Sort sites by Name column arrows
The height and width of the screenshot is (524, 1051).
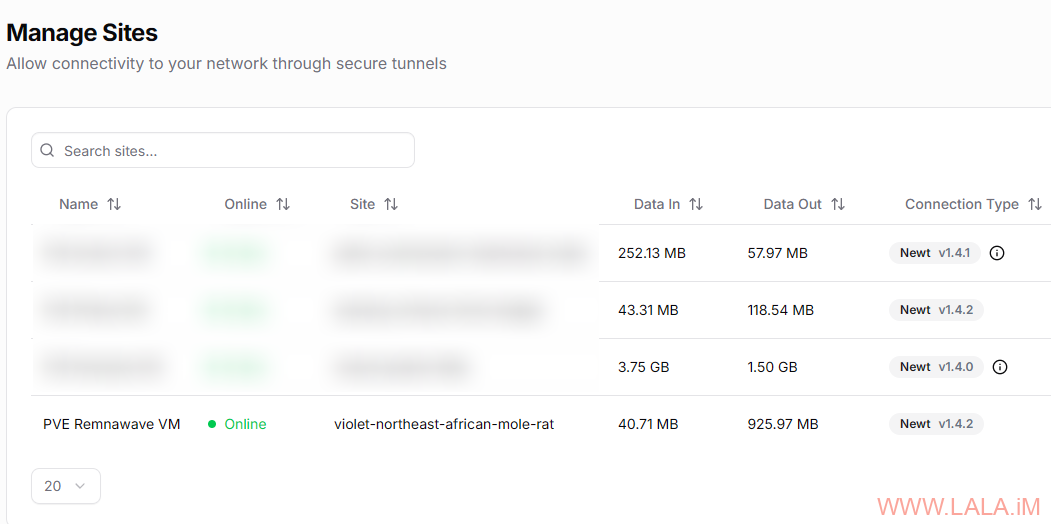(114, 204)
